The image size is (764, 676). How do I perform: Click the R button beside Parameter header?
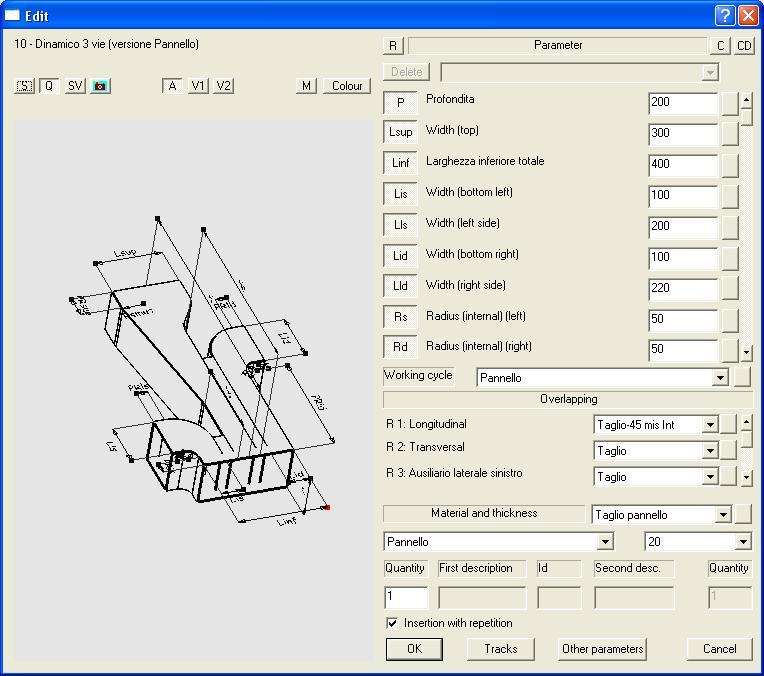[393, 46]
